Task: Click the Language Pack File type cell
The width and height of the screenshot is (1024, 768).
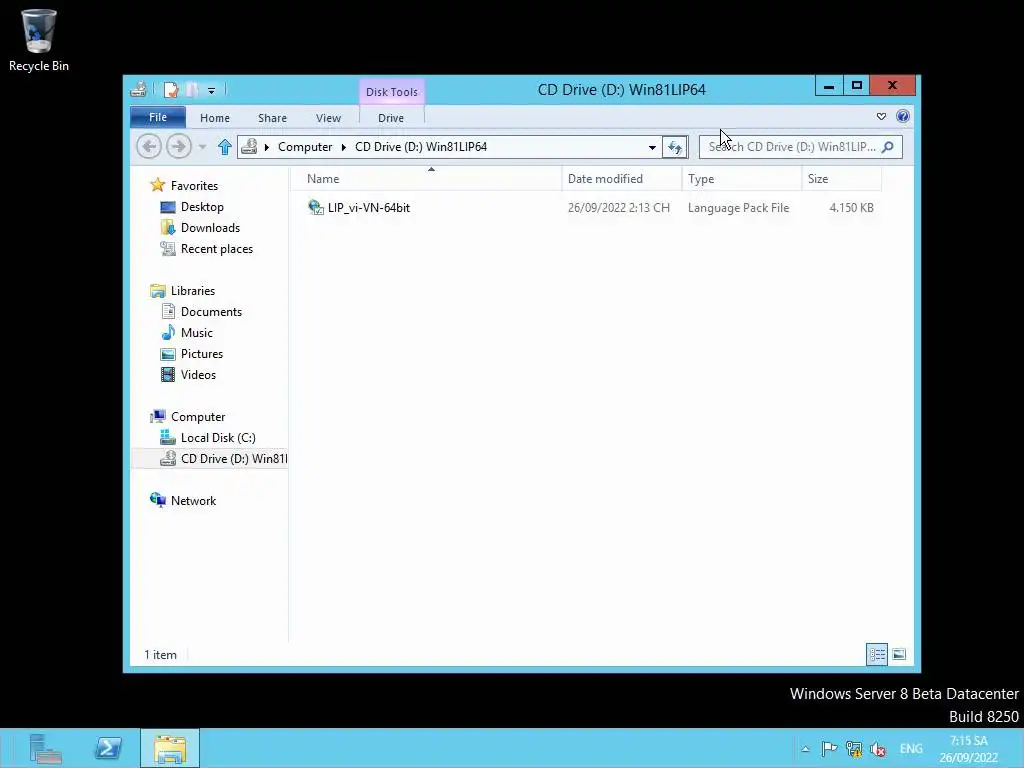Action: point(739,208)
